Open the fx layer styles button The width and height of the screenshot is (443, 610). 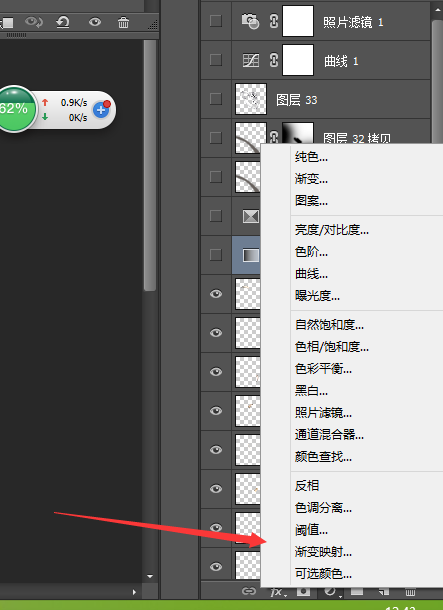point(278,592)
